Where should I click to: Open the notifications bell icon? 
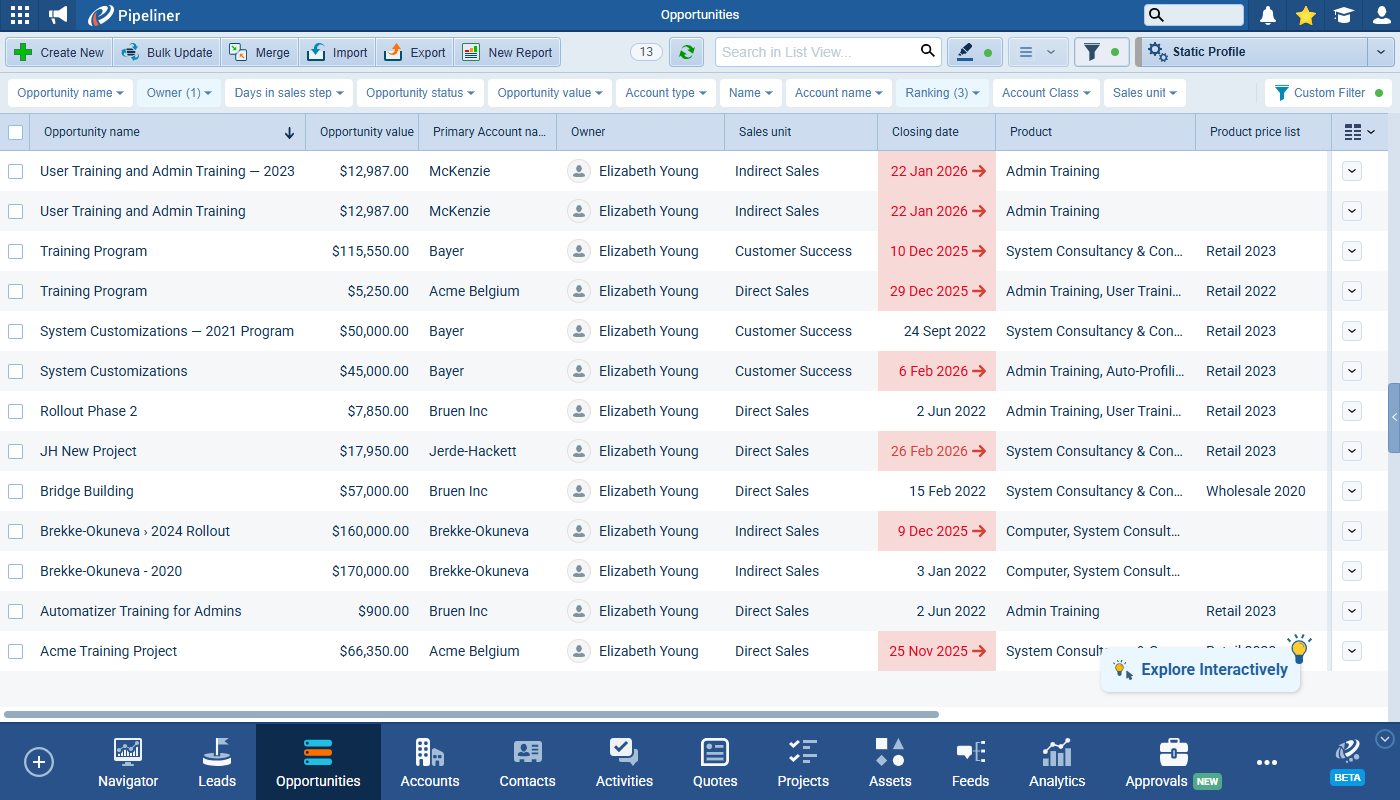(x=1268, y=15)
